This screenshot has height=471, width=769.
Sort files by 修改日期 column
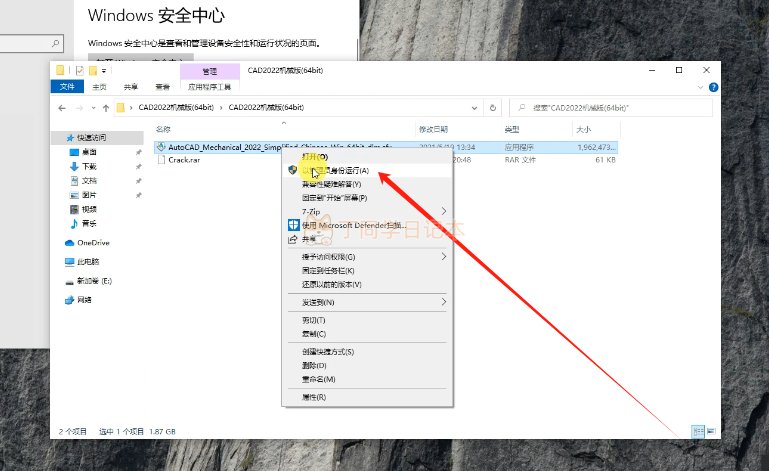pos(433,130)
